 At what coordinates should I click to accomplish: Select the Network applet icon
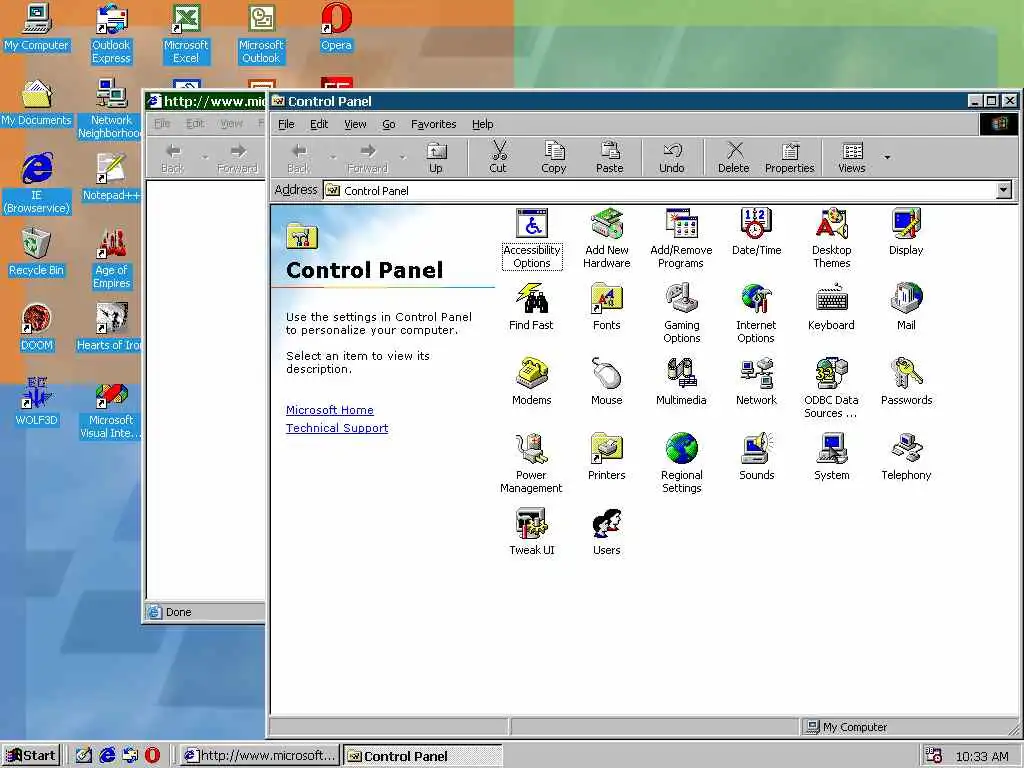click(x=756, y=383)
